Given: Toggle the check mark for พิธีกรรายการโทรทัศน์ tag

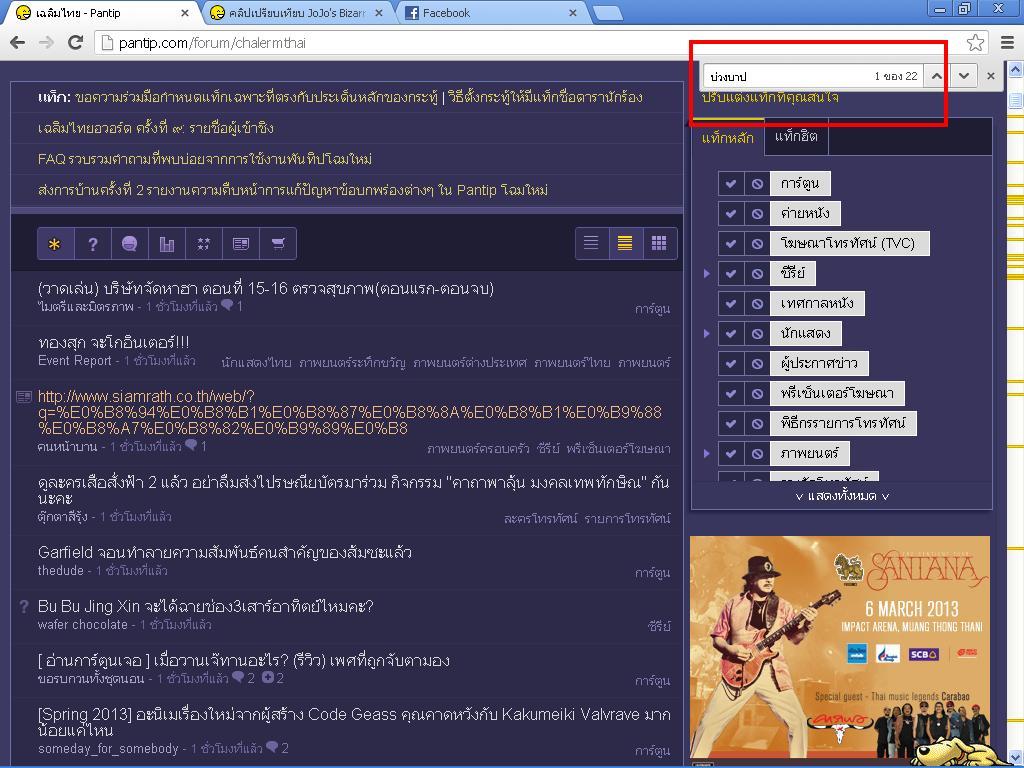Looking at the screenshot, I should 731,423.
